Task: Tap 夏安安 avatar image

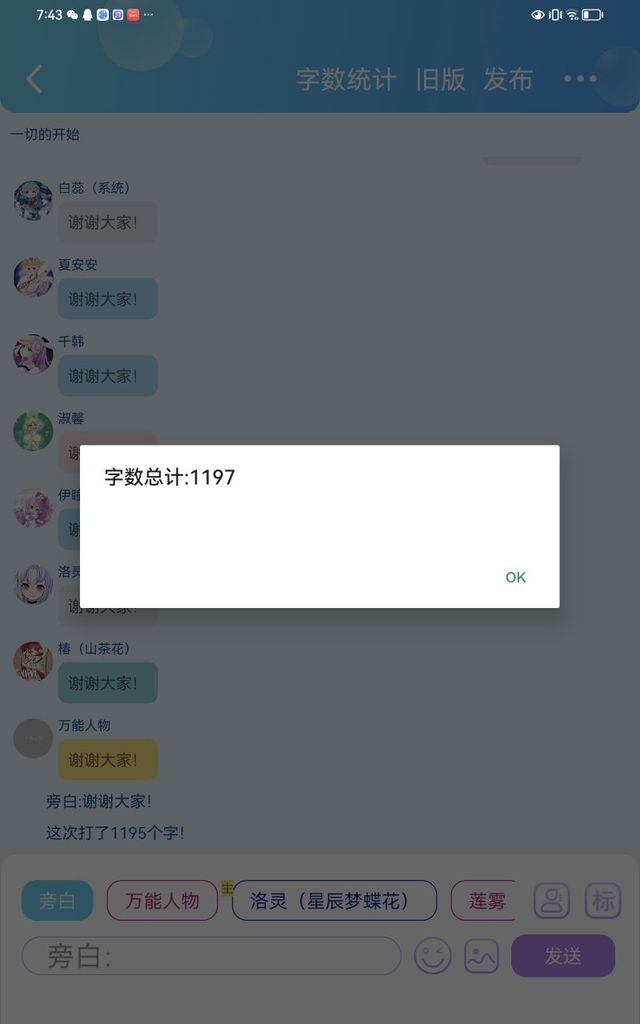Action: 33,277
